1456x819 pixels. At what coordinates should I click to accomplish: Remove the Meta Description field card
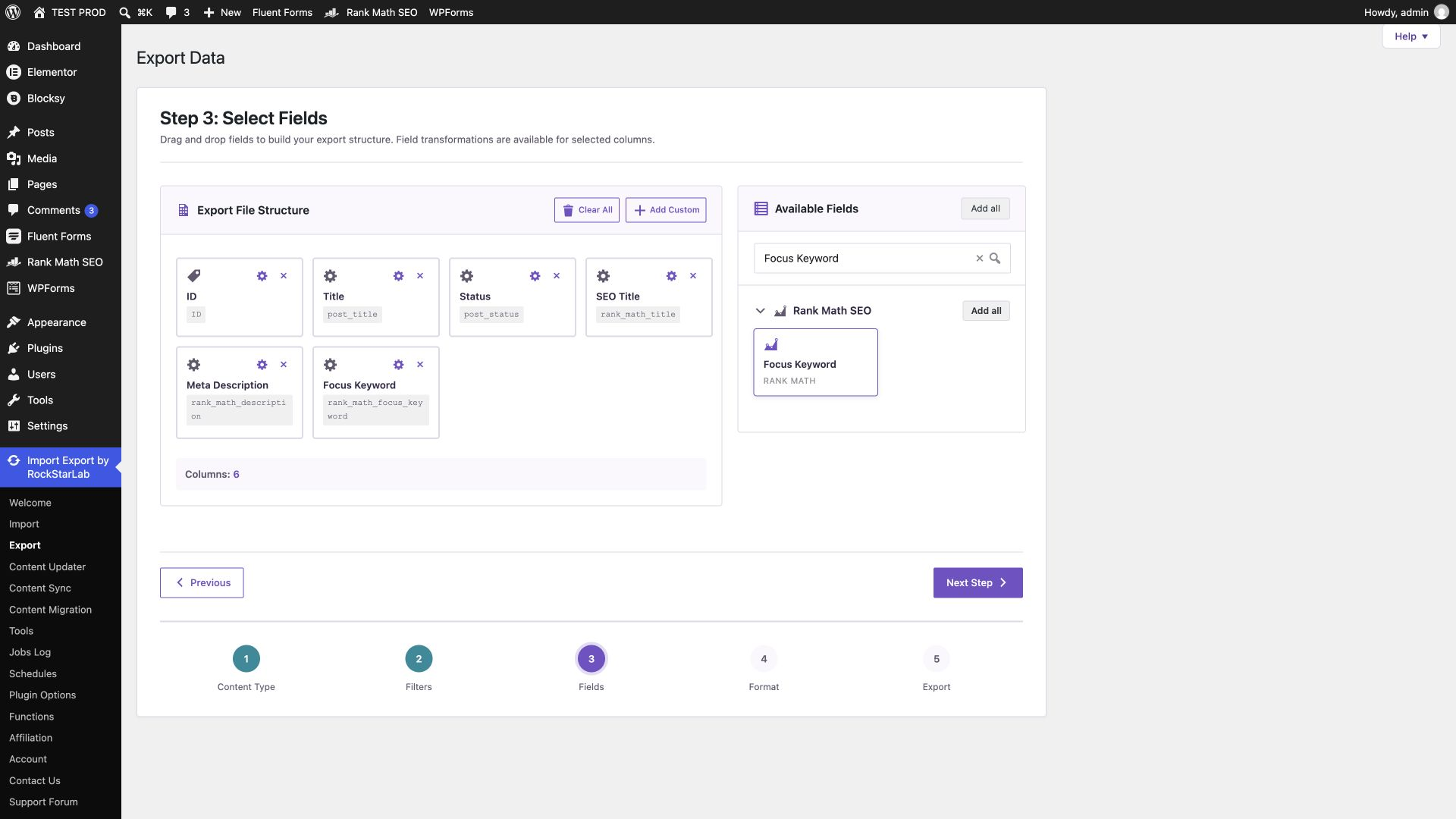click(284, 365)
